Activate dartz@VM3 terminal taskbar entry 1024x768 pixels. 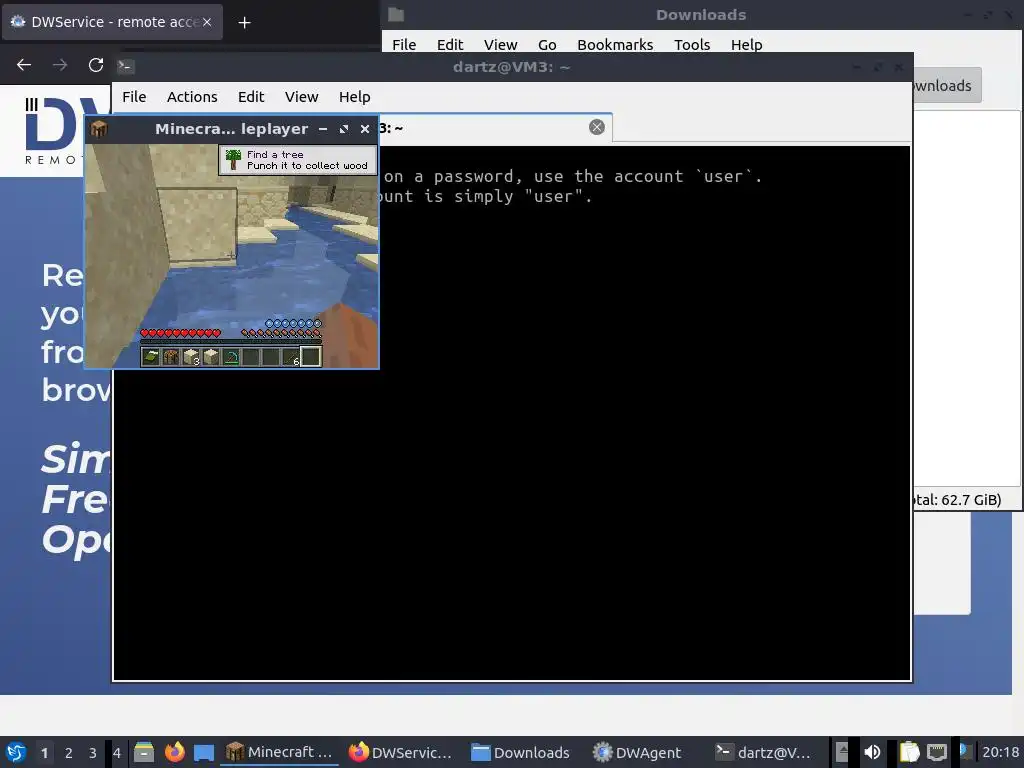click(764, 753)
